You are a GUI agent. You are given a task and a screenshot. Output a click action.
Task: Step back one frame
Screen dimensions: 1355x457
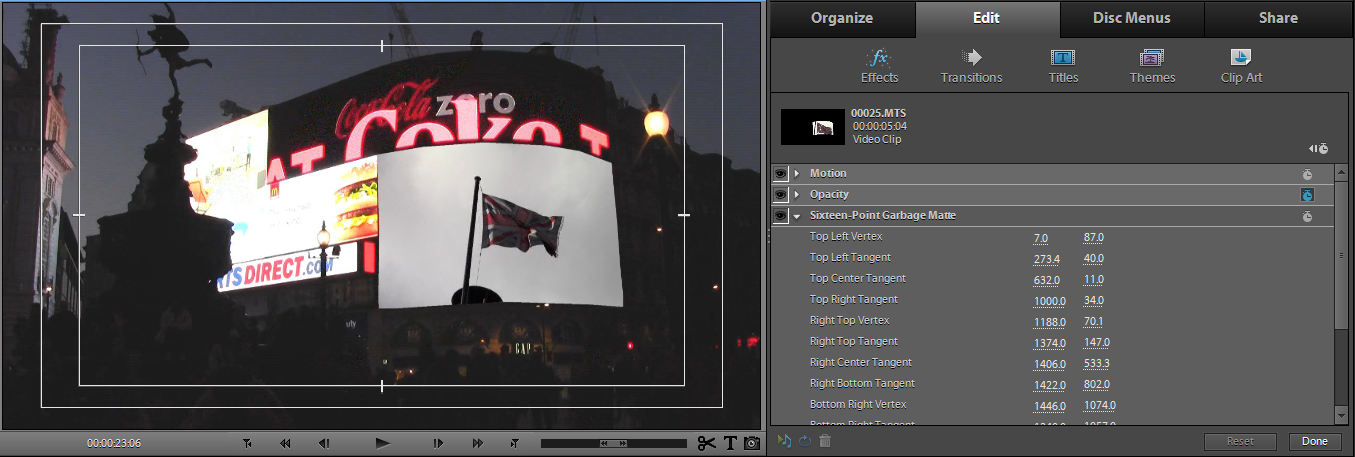(323, 443)
